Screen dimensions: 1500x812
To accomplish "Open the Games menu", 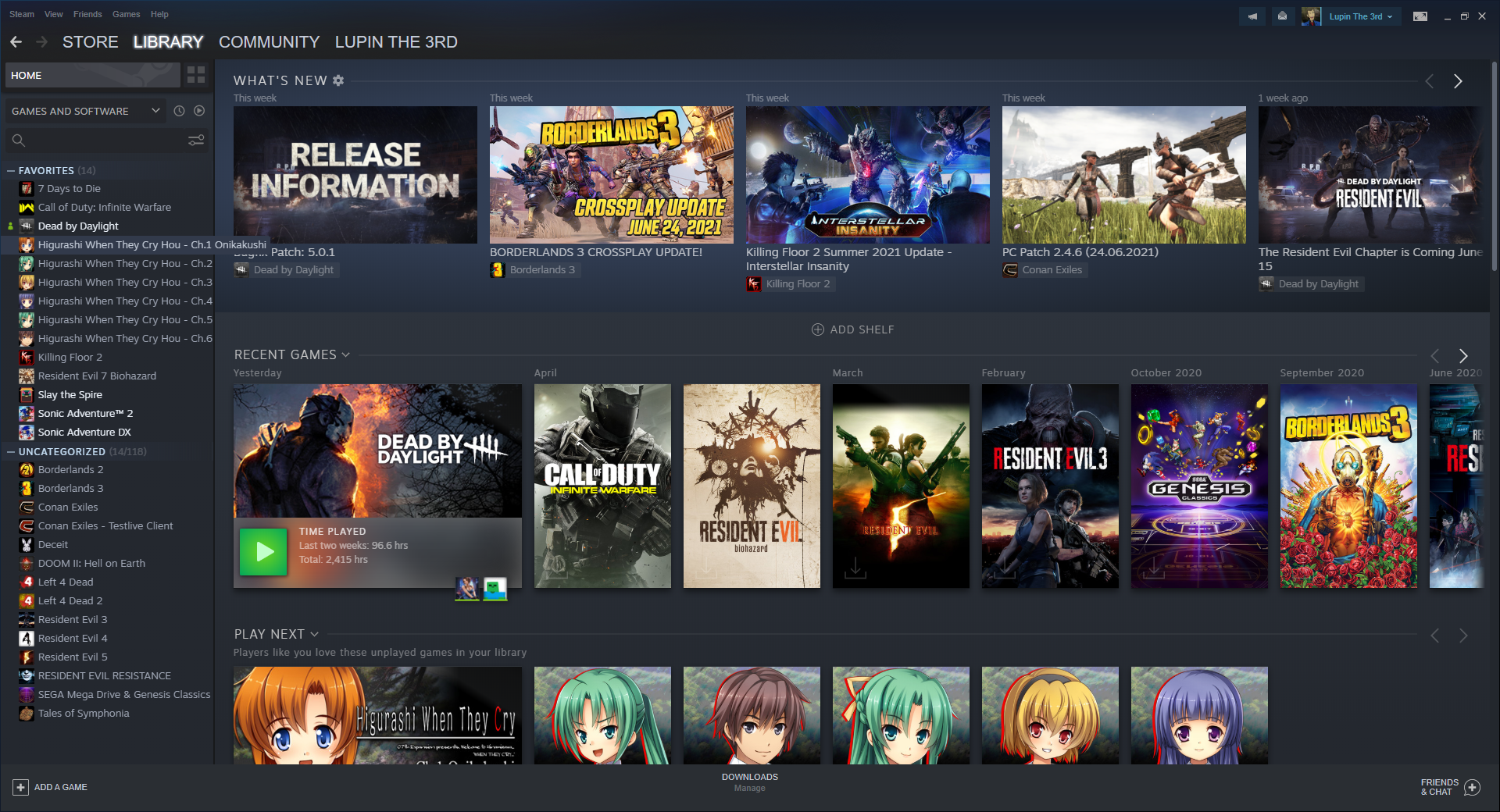I will click(126, 14).
